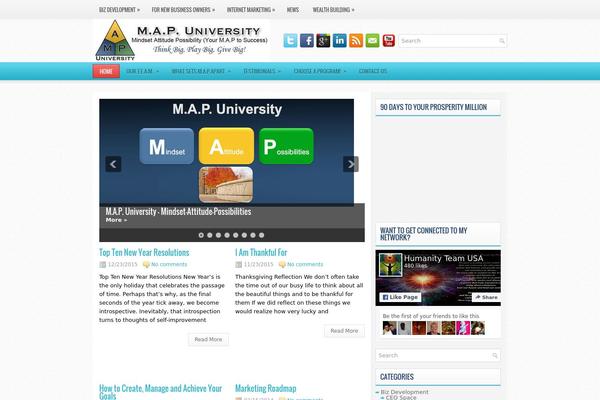This screenshot has height=400, width=600.
Task: Select the sixth slider pagination dot
Action: point(244,235)
